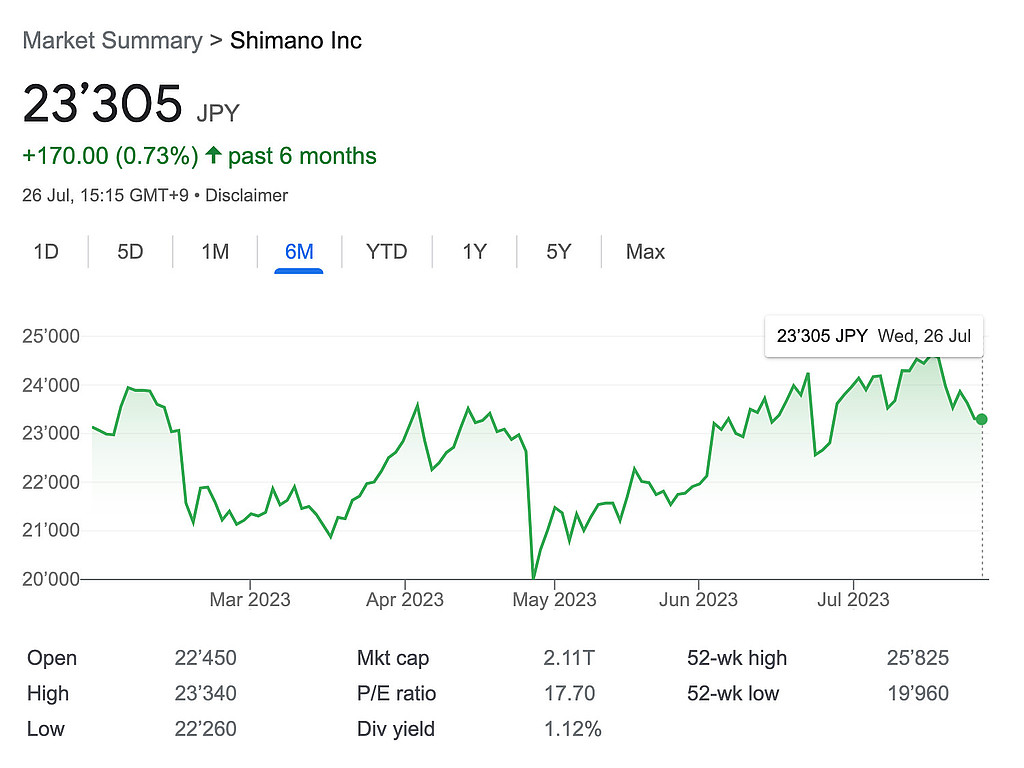This screenshot has width=1024, height=768.
Task: Click the 52-wk high value
Action: pyautogui.click(x=915, y=658)
